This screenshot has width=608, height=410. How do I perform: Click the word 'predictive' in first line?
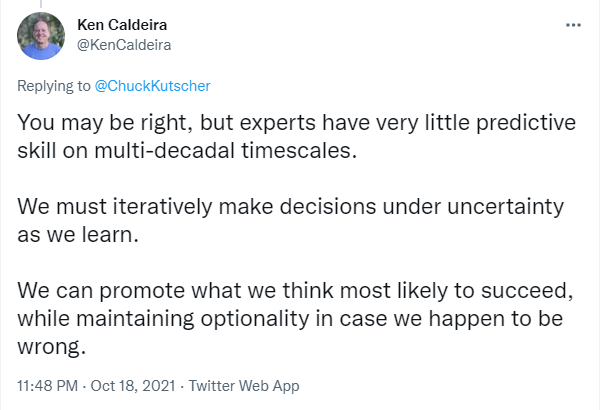click(x=525, y=123)
